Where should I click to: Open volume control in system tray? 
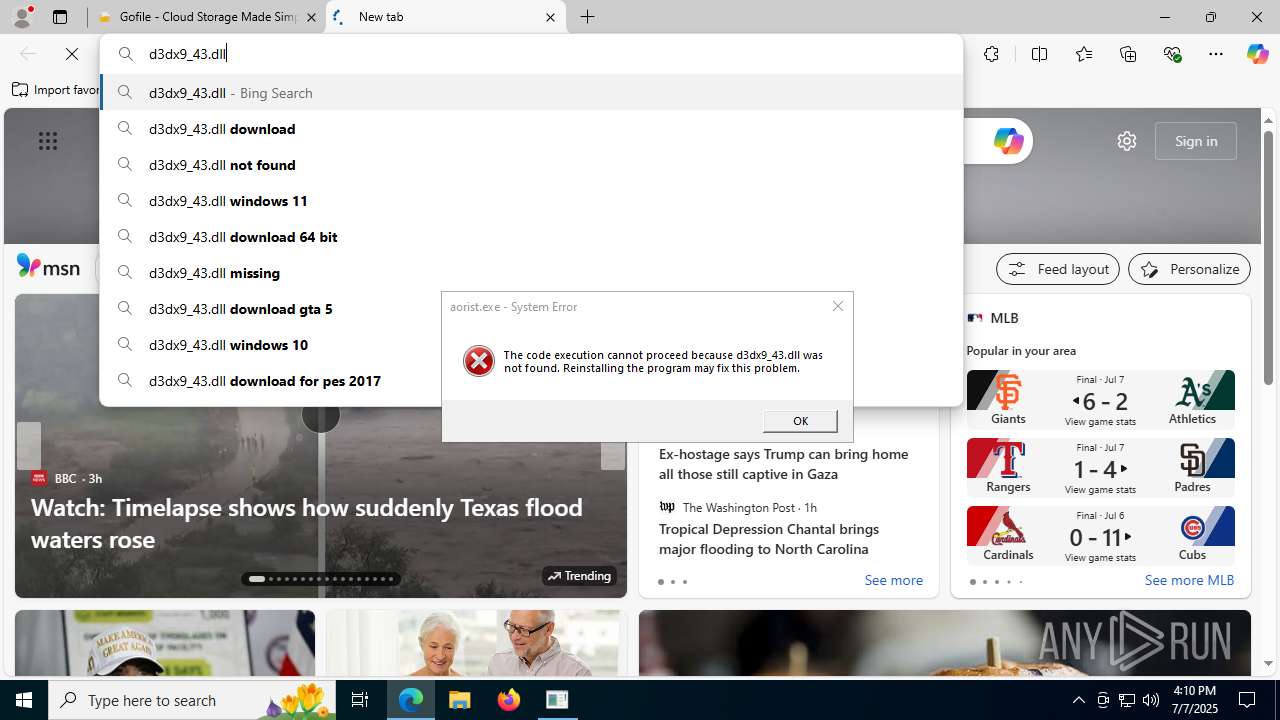click(1151, 700)
